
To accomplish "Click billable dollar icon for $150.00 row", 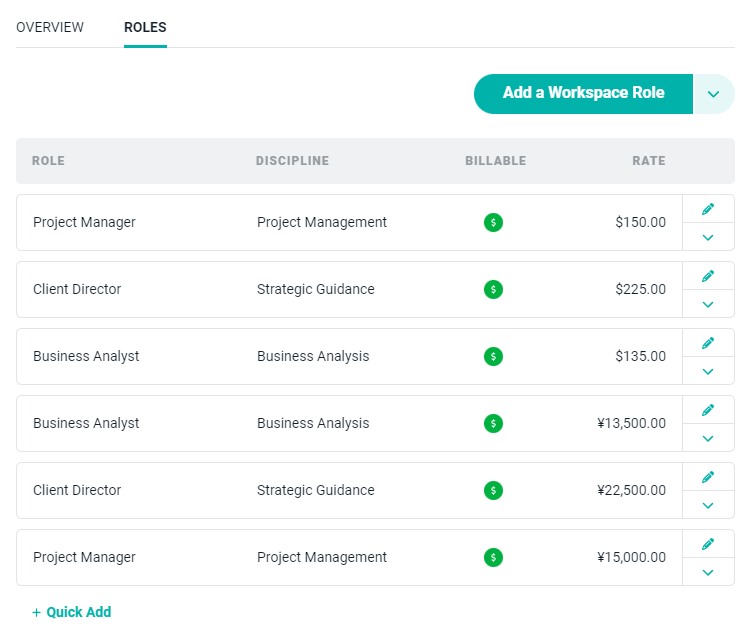I will coord(493,222).
